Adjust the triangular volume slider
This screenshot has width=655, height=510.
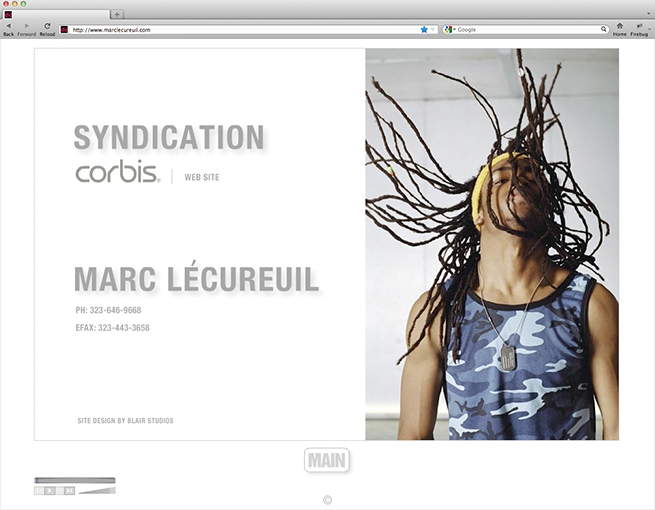coord(97,490)
